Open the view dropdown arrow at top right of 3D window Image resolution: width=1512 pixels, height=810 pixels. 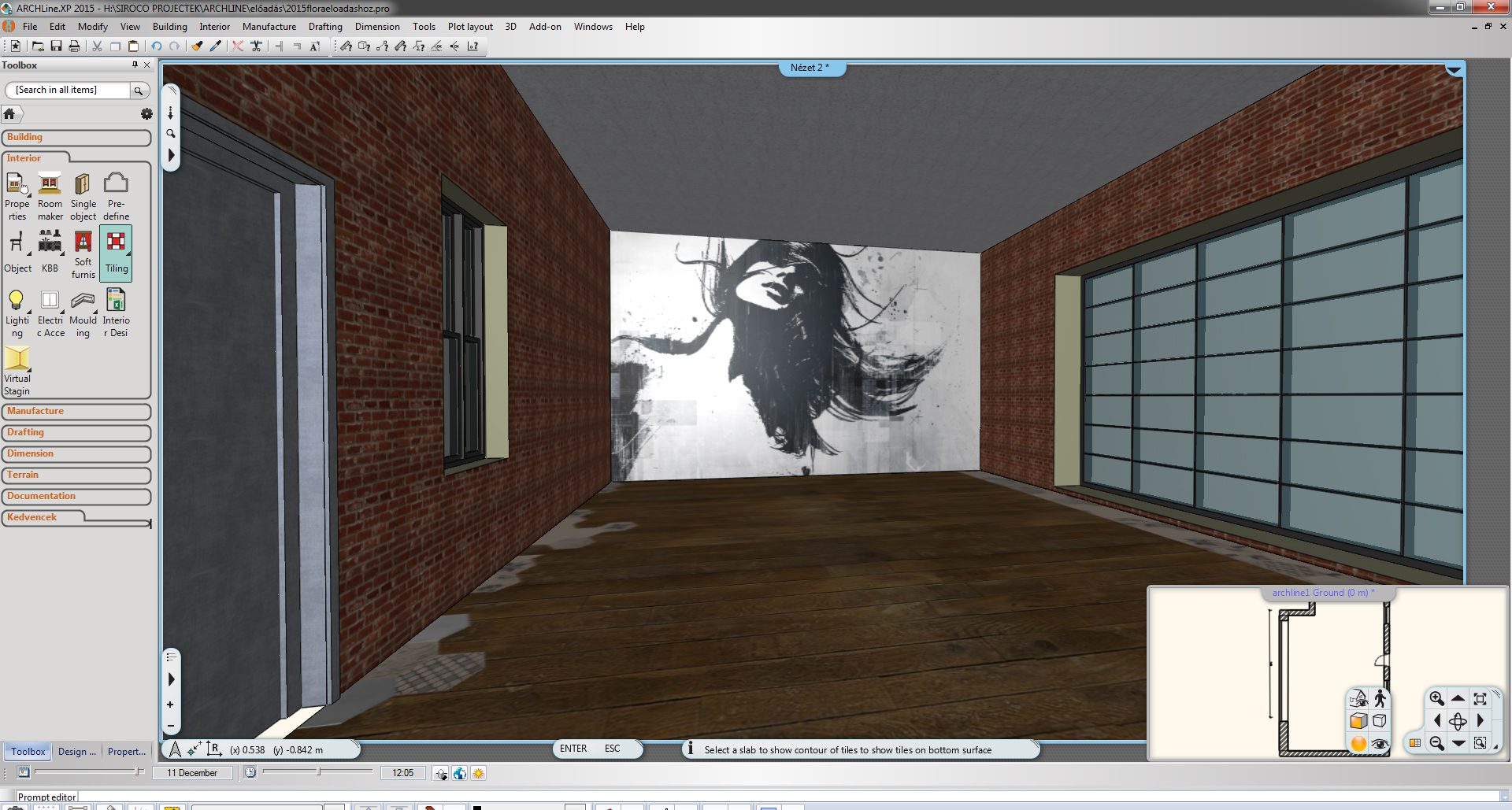click(1454, 71)
